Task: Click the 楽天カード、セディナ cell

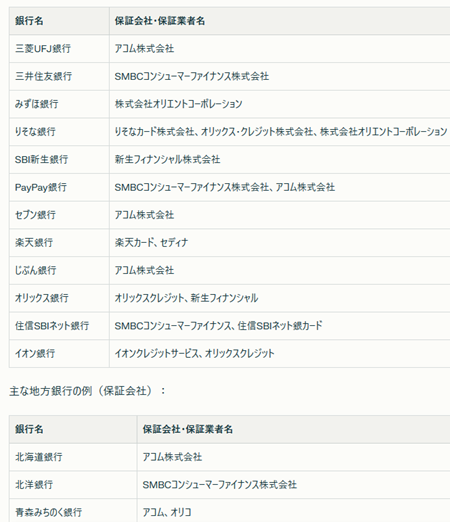Action: (280, 242)
